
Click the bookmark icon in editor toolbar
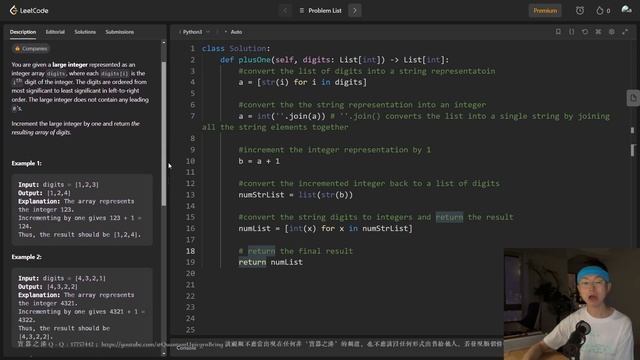click(x=558, y=31)
